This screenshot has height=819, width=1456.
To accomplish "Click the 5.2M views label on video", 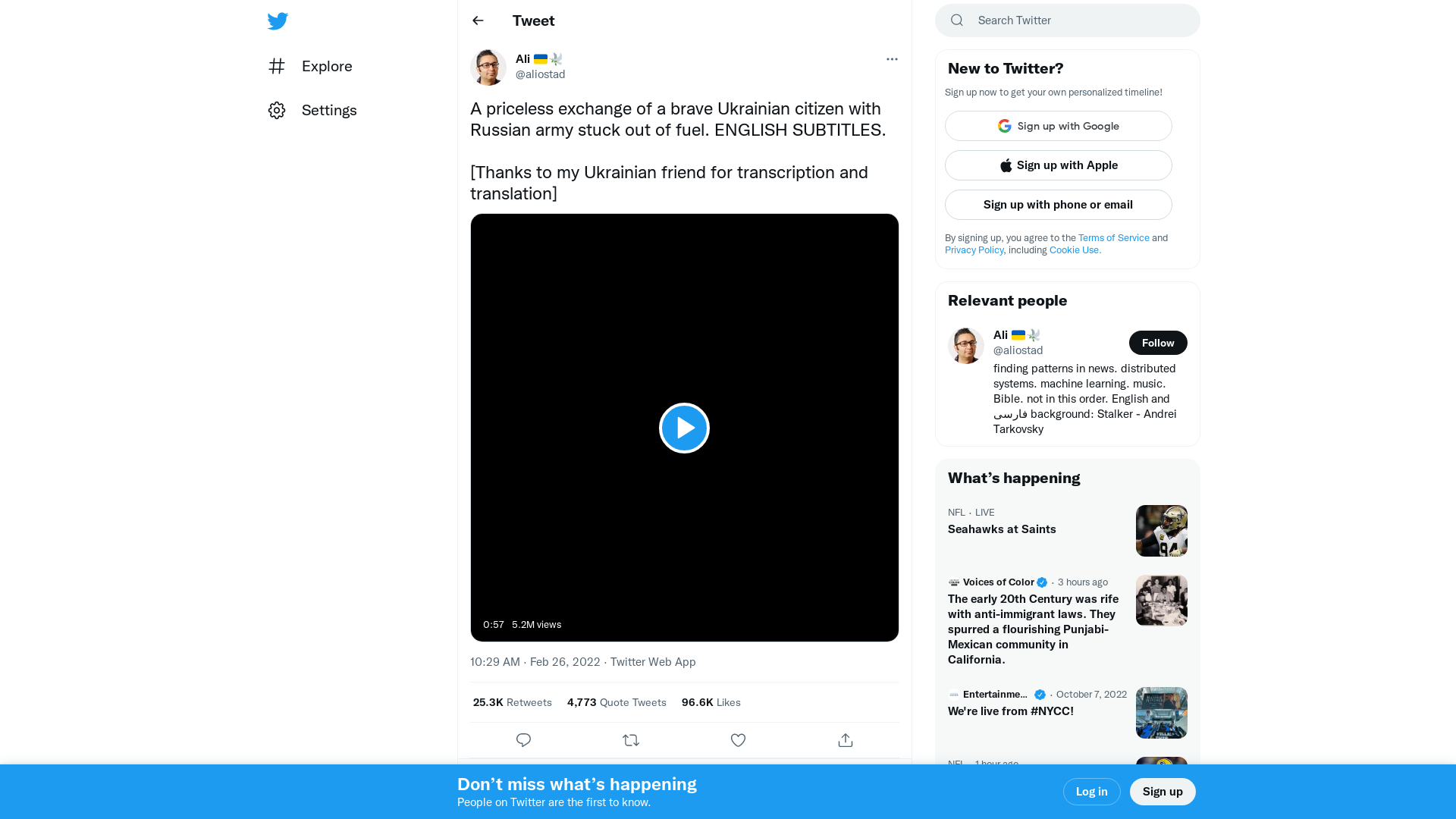I will (537, 625).
